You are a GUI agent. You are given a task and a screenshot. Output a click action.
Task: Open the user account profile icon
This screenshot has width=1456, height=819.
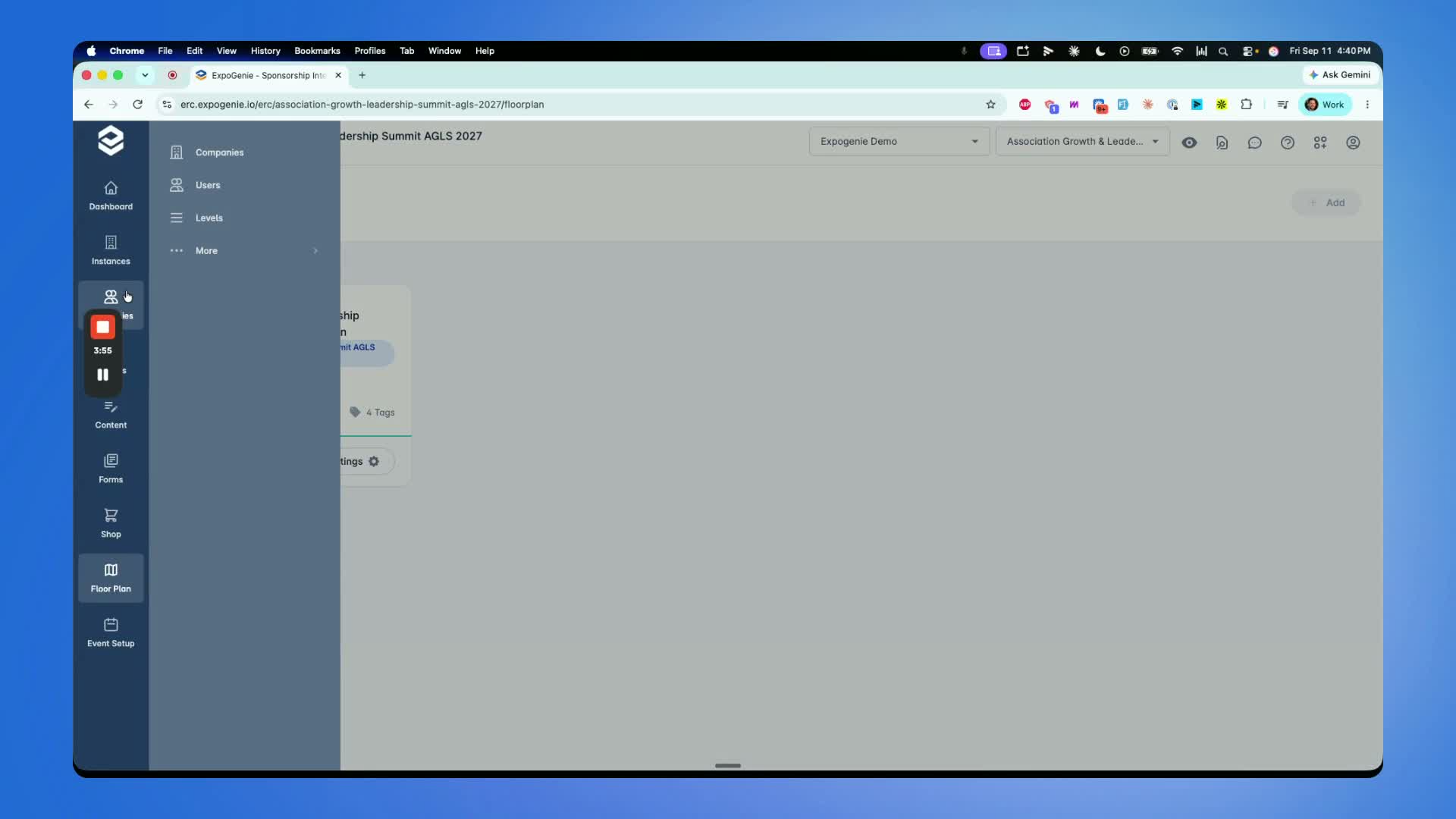1353,143
